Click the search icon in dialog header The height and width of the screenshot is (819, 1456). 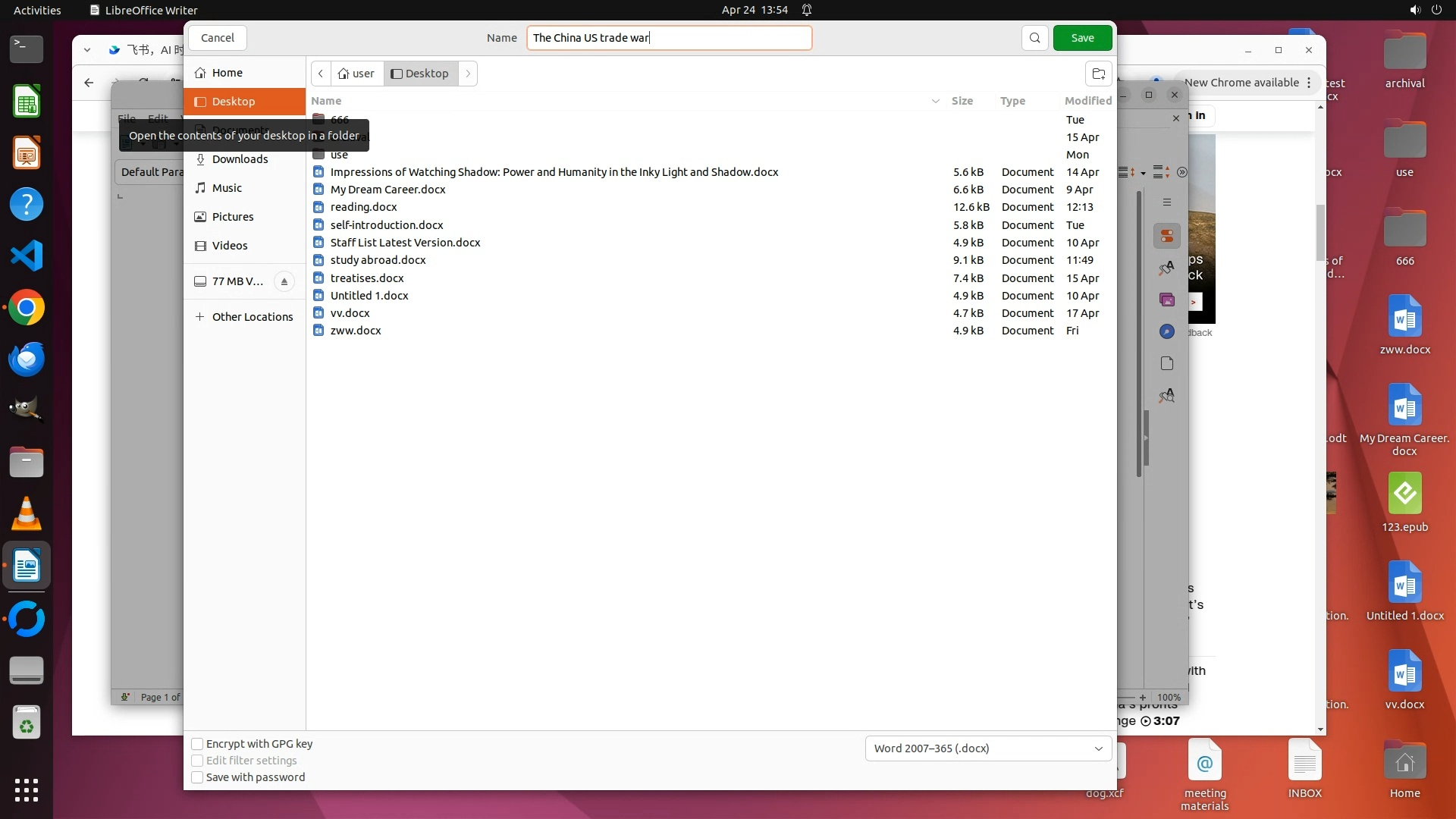[x=1034, y=38]
